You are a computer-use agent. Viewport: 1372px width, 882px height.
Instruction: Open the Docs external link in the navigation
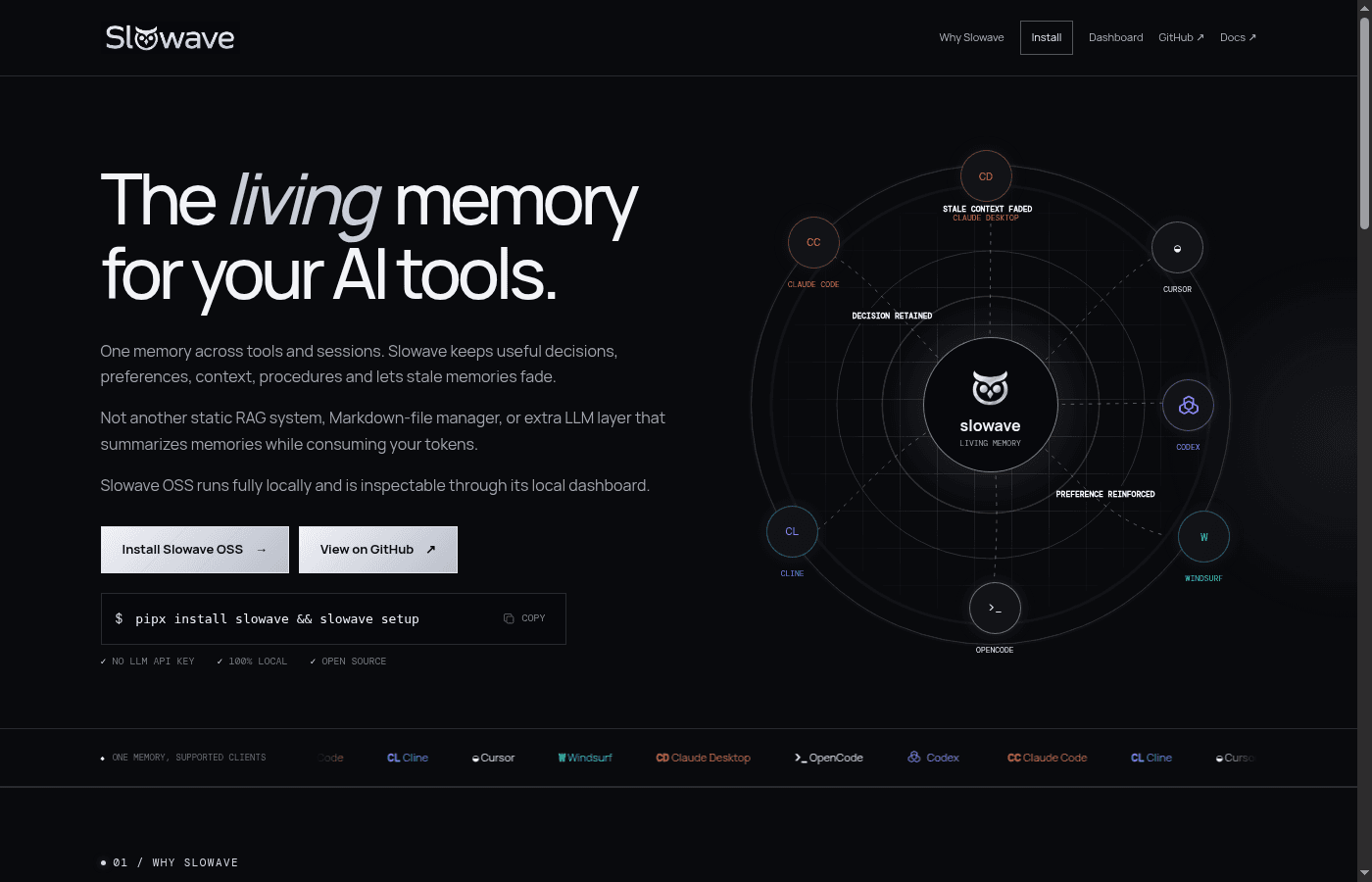pyautogui.click(x=1238, y=37)
